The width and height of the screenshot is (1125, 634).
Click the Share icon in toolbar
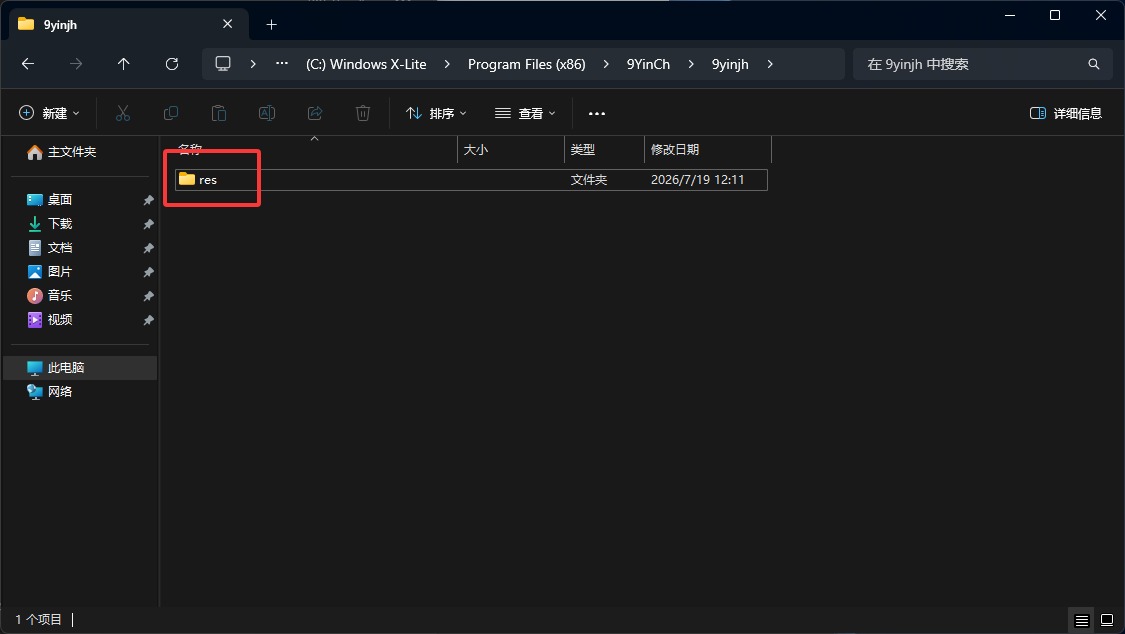[315, 113]
